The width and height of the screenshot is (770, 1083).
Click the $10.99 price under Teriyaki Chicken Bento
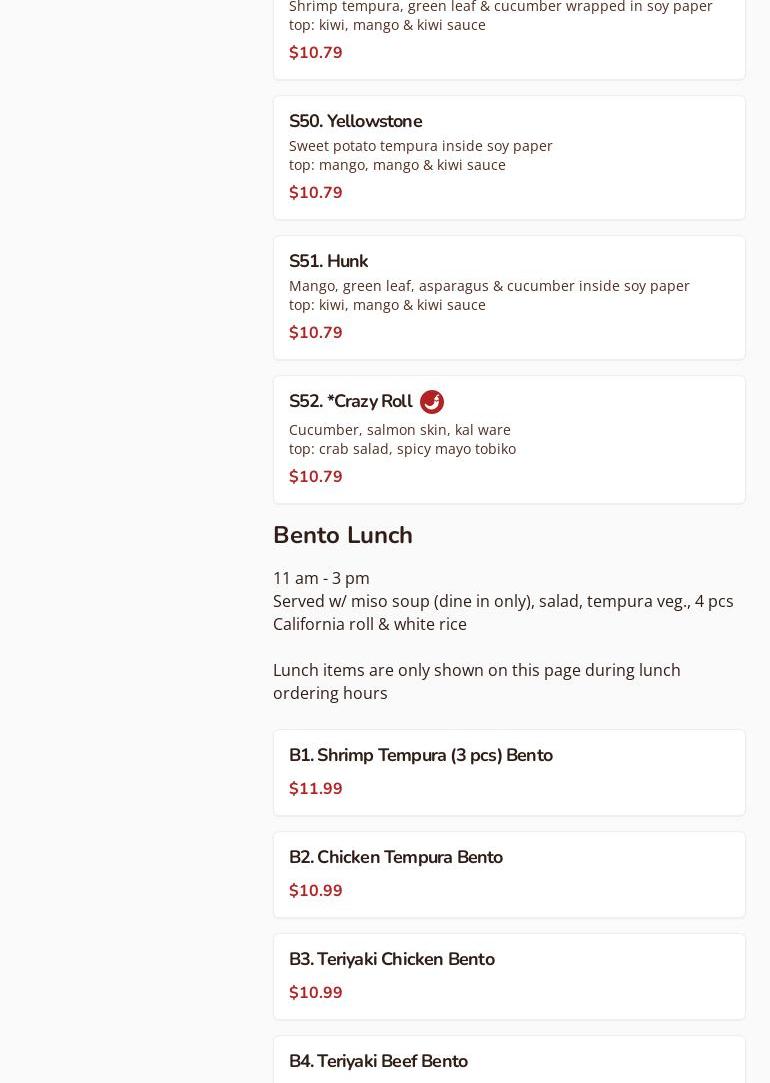pos(316,993)
